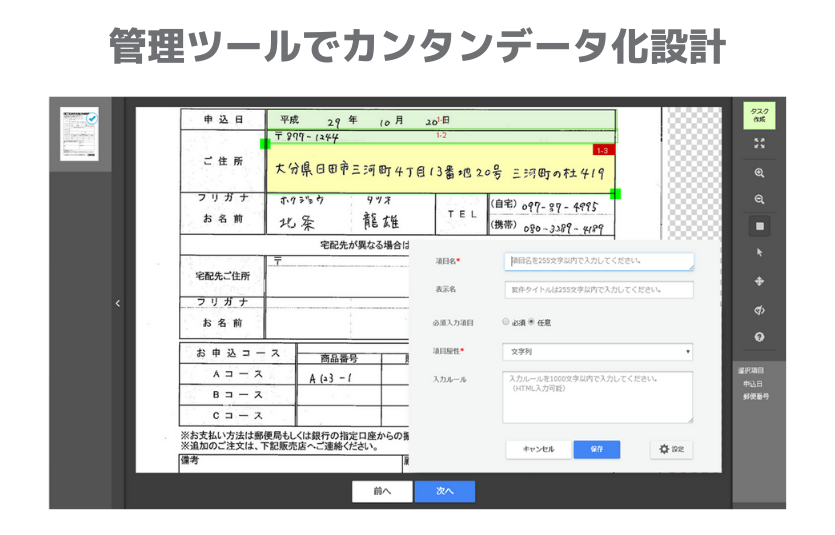
Task: Select the pointer cursor tool
Action: click(759, 253)
